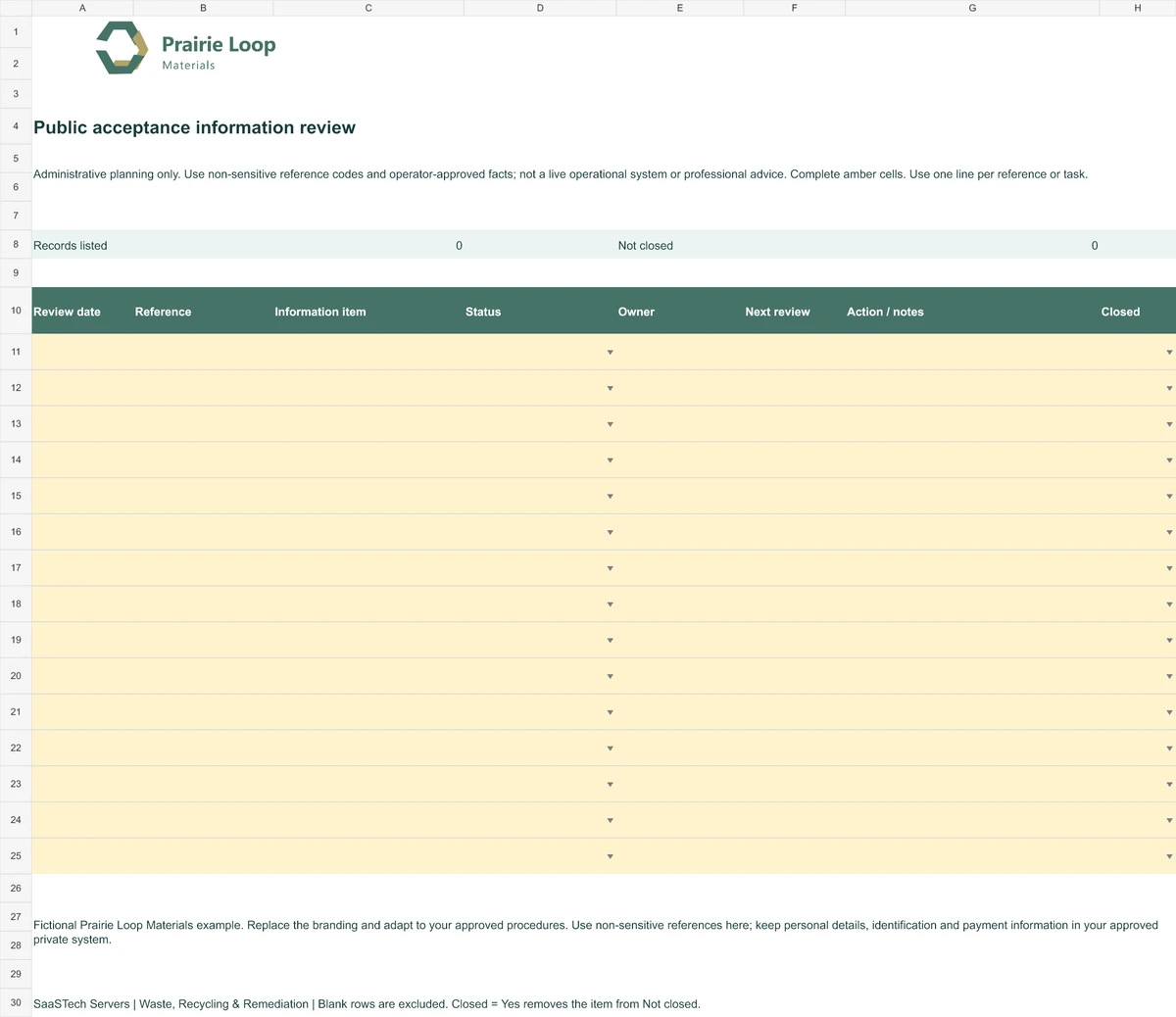Open Status dropdown arrow in row 25

tap(610, 856)
